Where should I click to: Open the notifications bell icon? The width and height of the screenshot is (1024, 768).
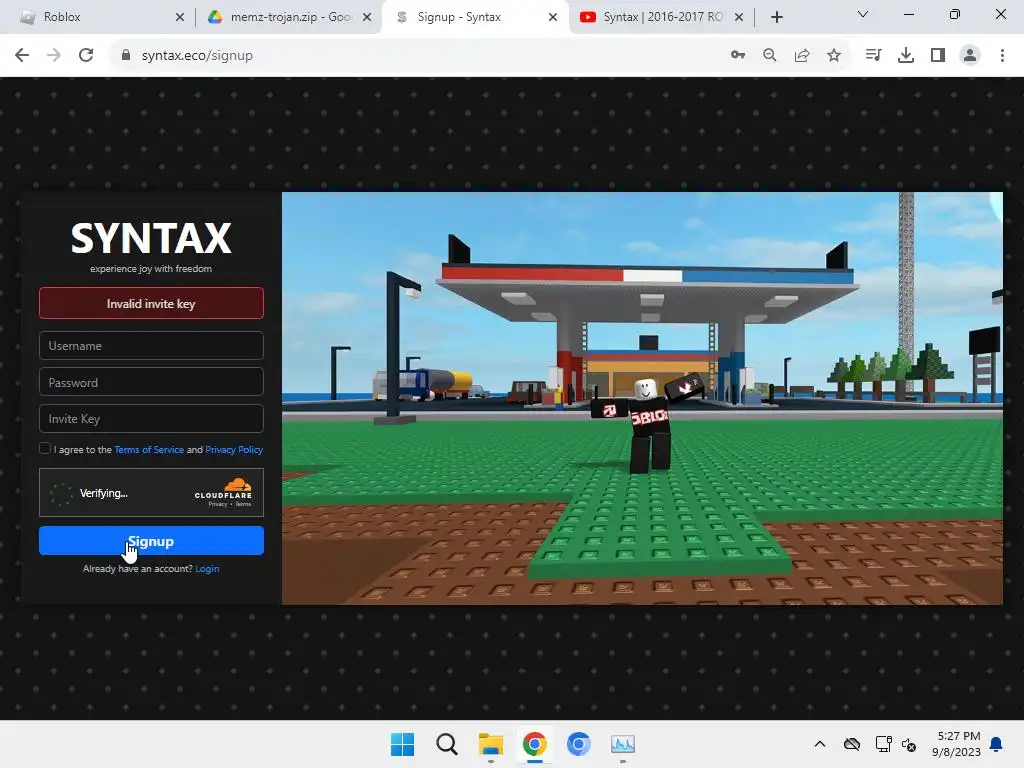(997, 744)
